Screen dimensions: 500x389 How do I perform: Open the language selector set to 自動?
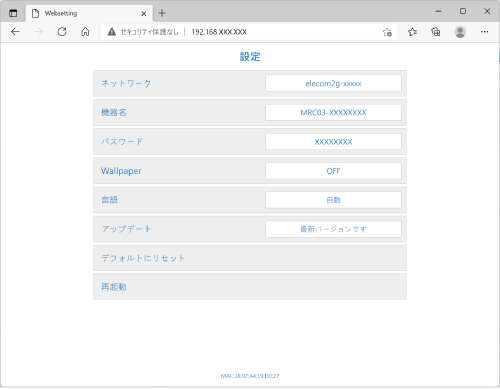coord(333,200)
